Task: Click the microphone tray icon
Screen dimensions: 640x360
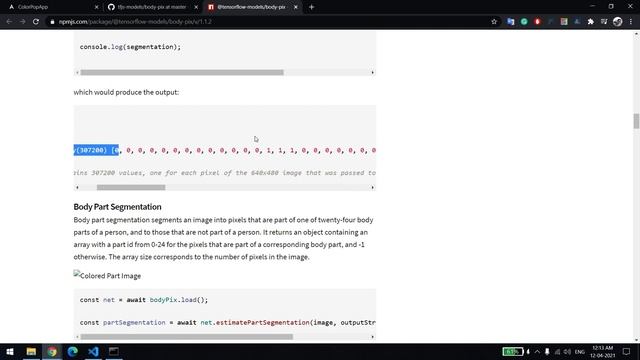Action: (x=547, y=351)
